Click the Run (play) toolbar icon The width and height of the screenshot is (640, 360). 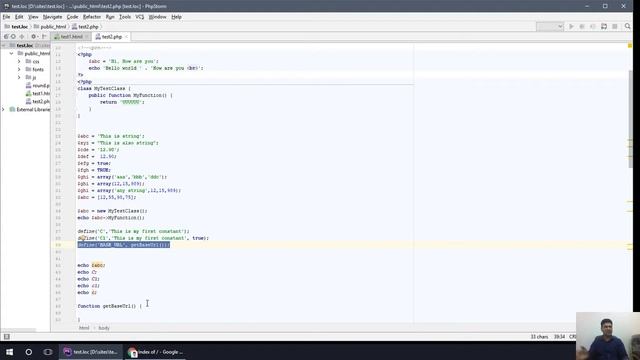coord(571,27)
